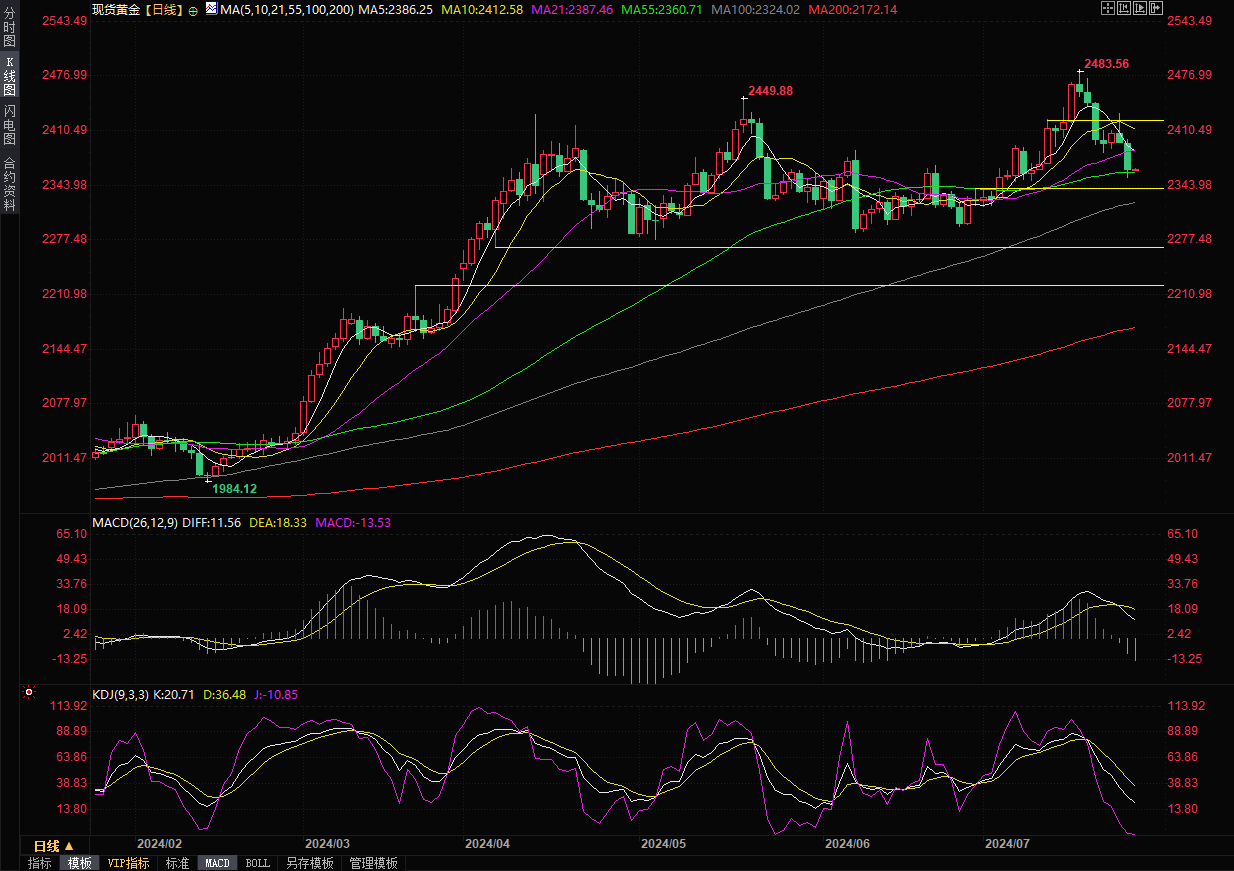This screenshot has width=1234, height=871.
Task: Click the MA indicator chart icon
Action: click(x=211, y=8)
